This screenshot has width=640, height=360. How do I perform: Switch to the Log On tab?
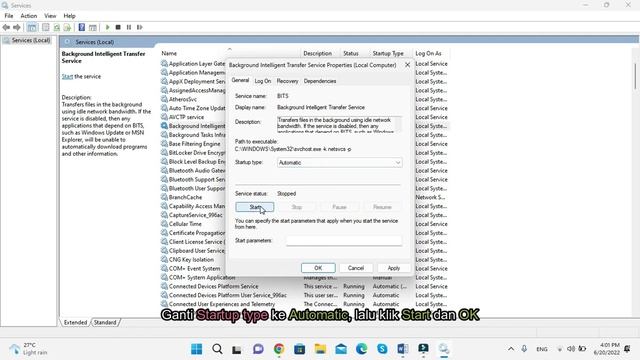262,81
